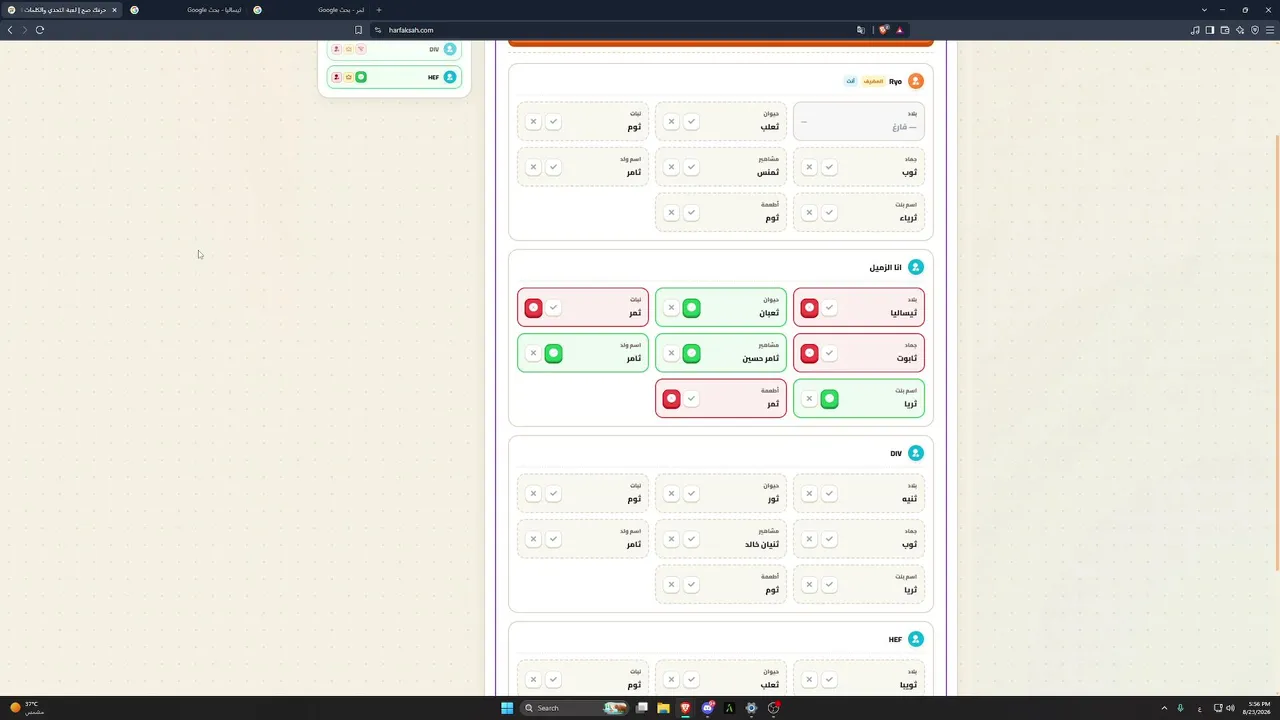Reject HEF's animal answer ثعلب
1280x720 pixels.
[671, 680]
